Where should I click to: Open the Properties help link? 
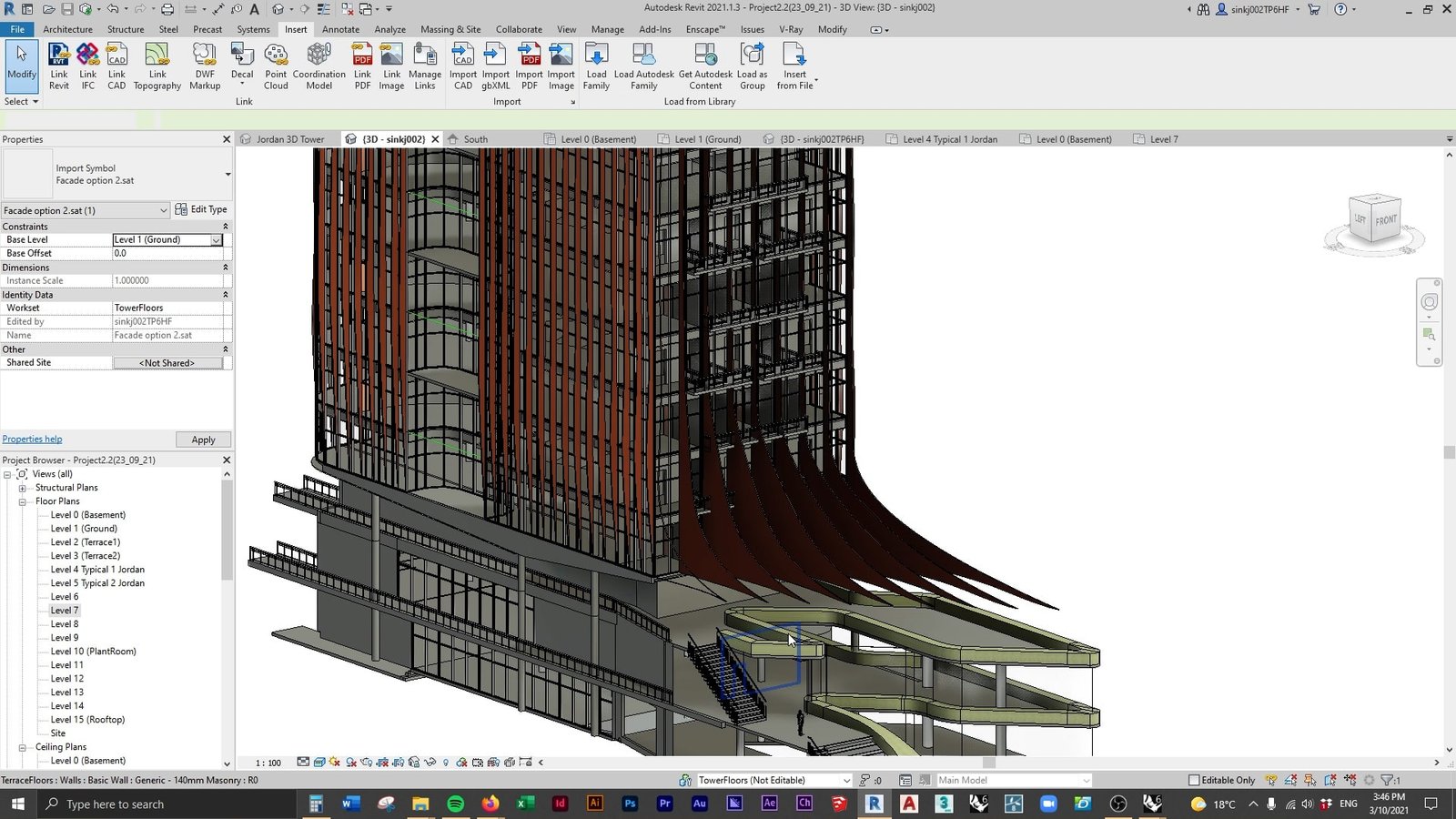click(32, 439)
